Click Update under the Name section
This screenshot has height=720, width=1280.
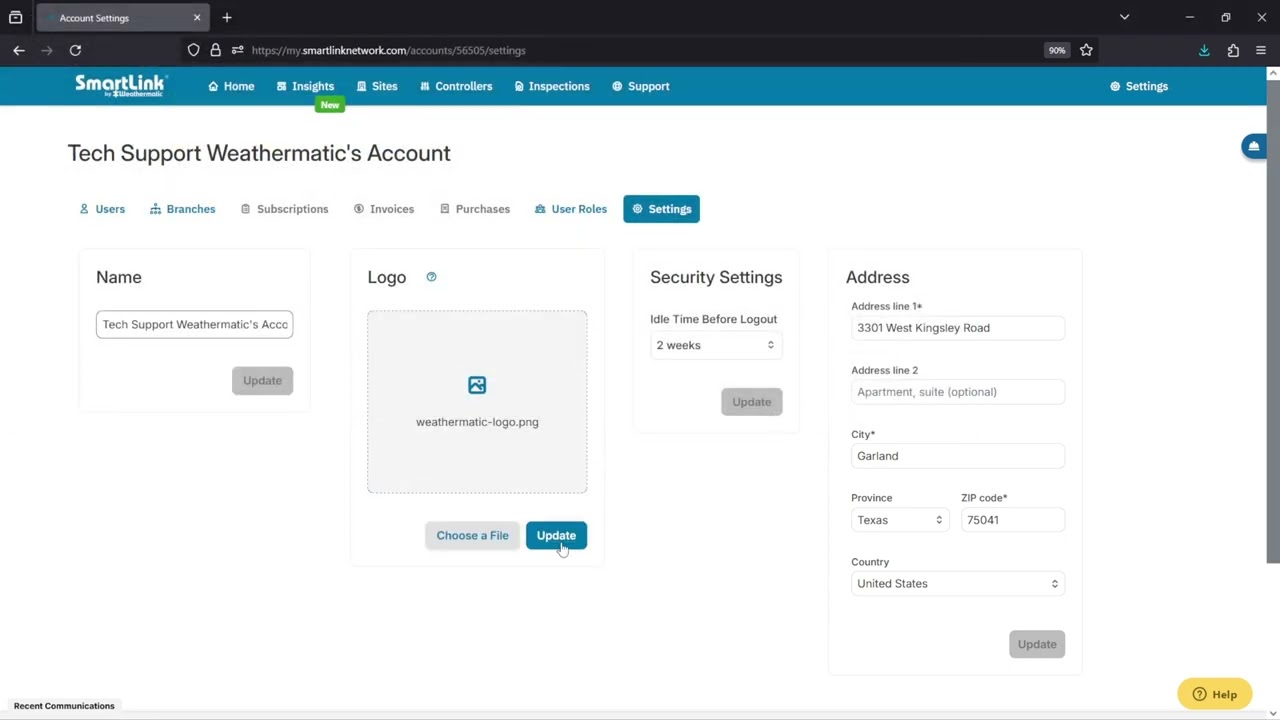tap(262, 380)
